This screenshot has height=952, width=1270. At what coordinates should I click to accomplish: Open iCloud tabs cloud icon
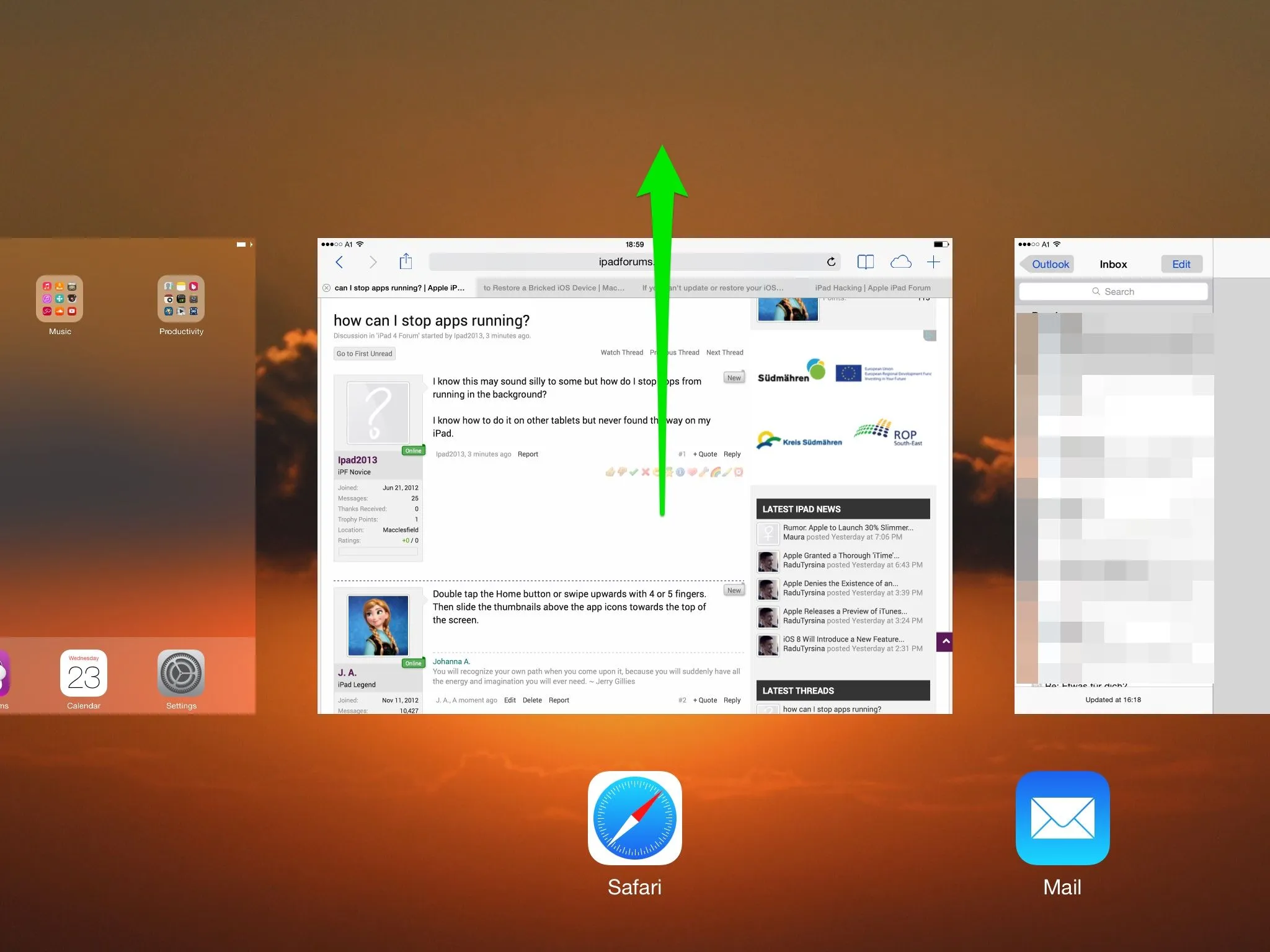(x=900, y=262)
